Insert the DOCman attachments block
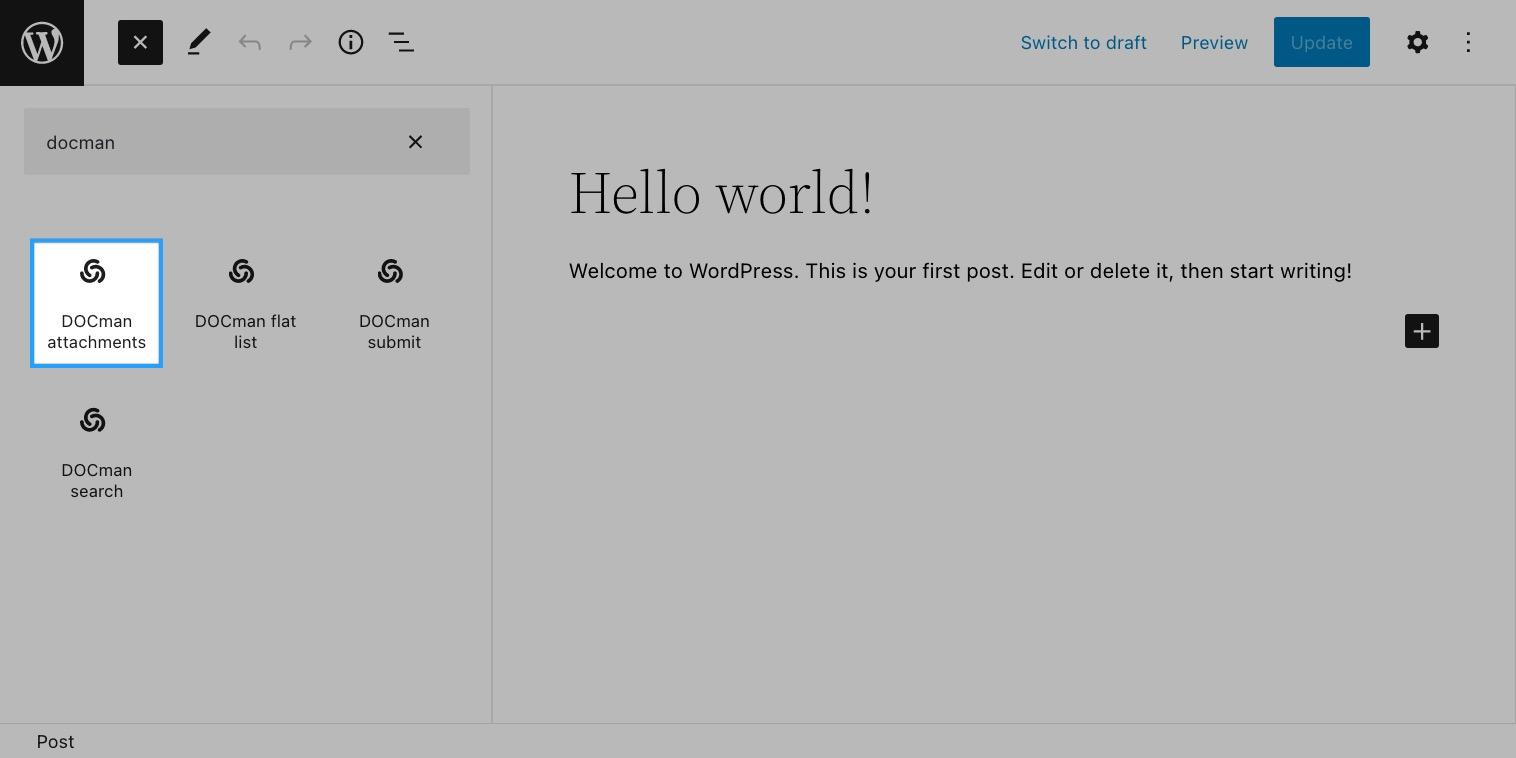Viewport: 1516px width, 758px height. (x=96, y=303)
